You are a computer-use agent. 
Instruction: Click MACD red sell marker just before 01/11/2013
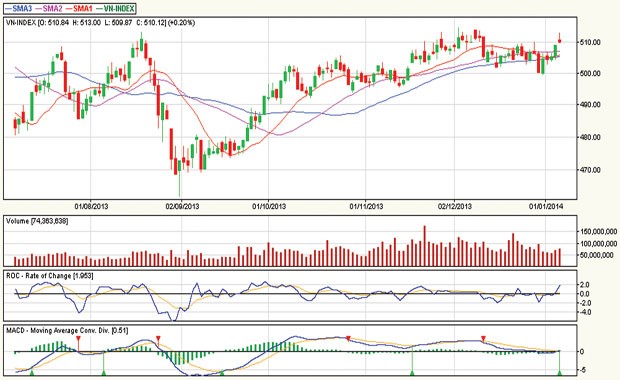[x=348, y=338]
